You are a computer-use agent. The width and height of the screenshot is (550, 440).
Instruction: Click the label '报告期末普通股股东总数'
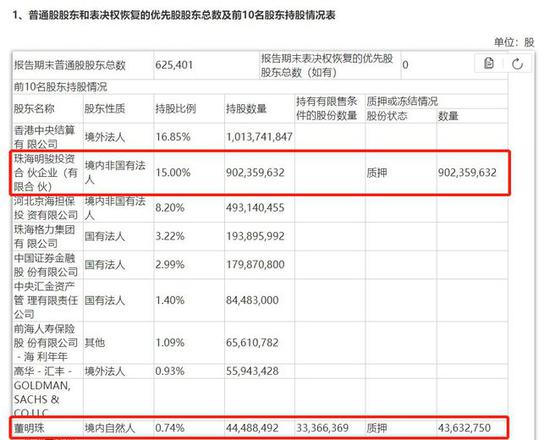(x=70, y=65)
